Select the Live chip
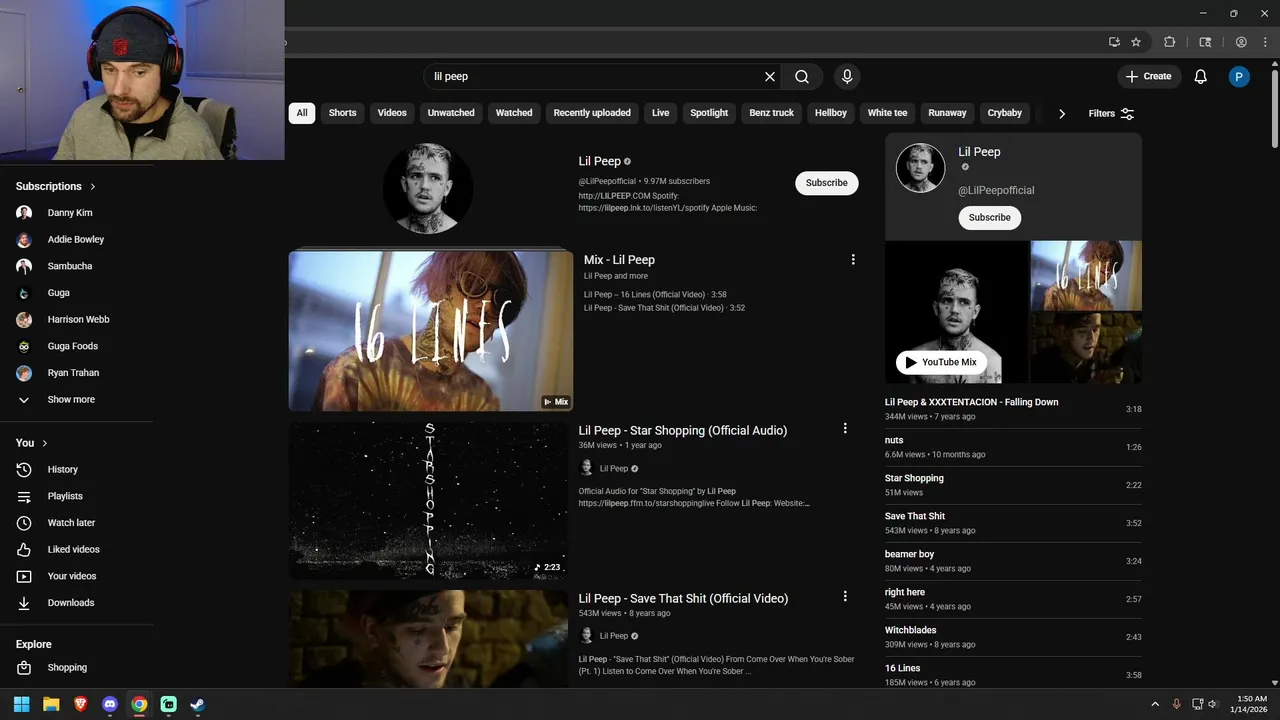This screenshot has width=1280, height=720. [x=661, y=113]
